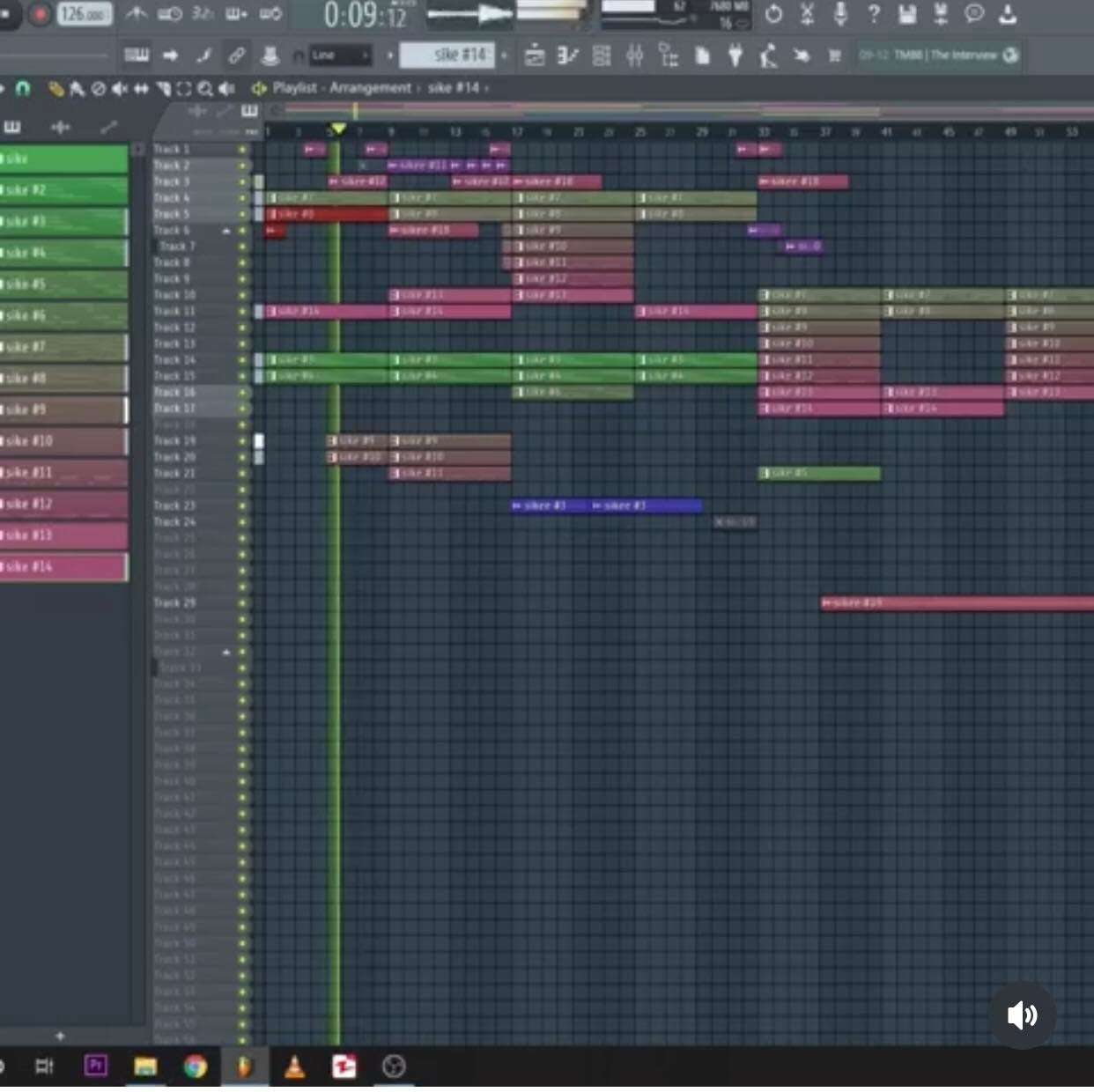Toggle the recording countdown icon
The height and width of the screenshot is (1092, 1094).
click(203, 14)
